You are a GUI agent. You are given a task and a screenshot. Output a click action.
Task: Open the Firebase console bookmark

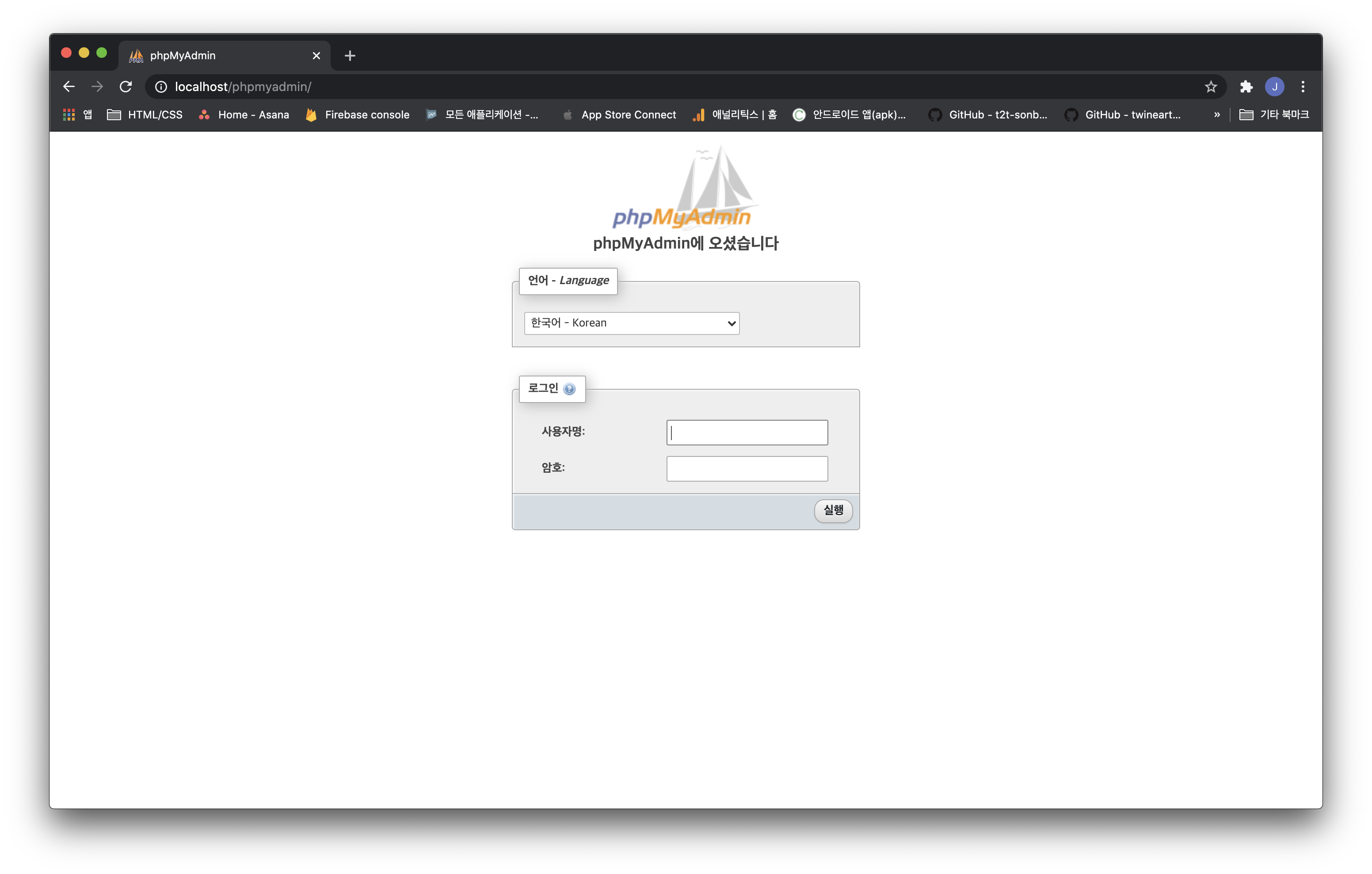point(367,114)
